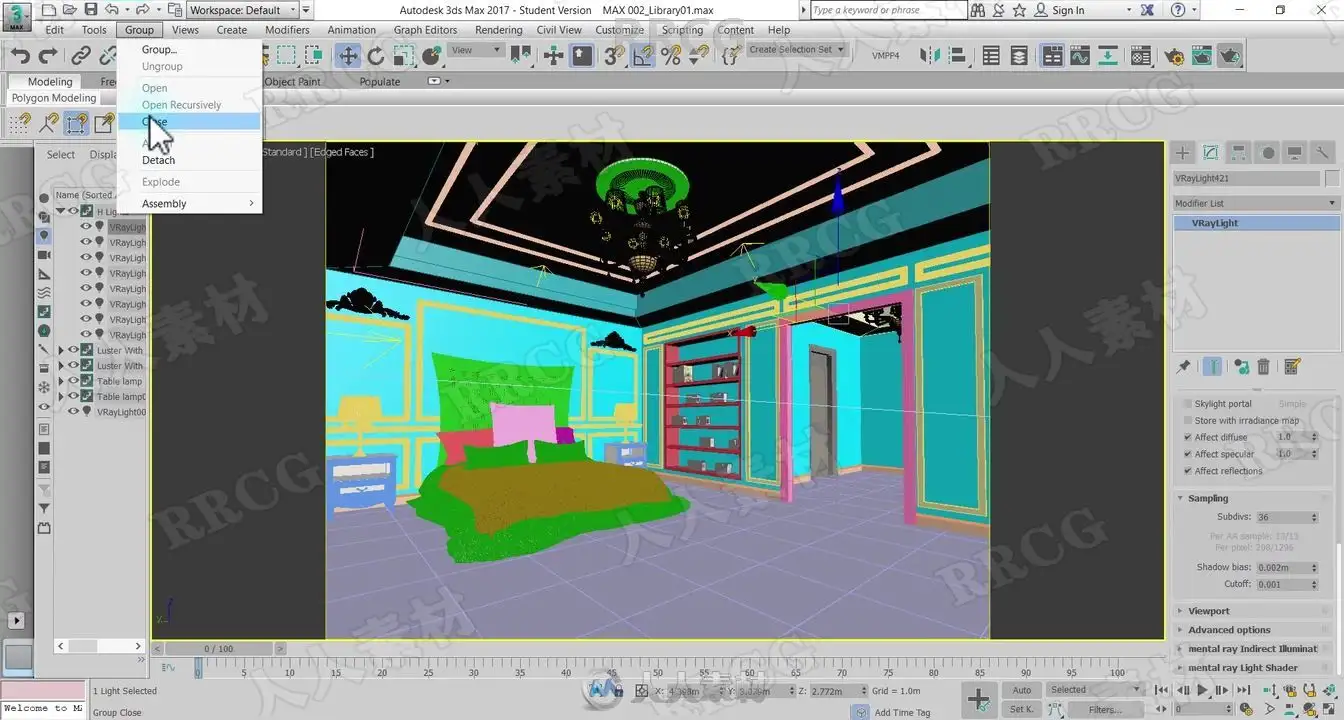
Task: Click the Pin Stack icon
Action: [1184, 367]
